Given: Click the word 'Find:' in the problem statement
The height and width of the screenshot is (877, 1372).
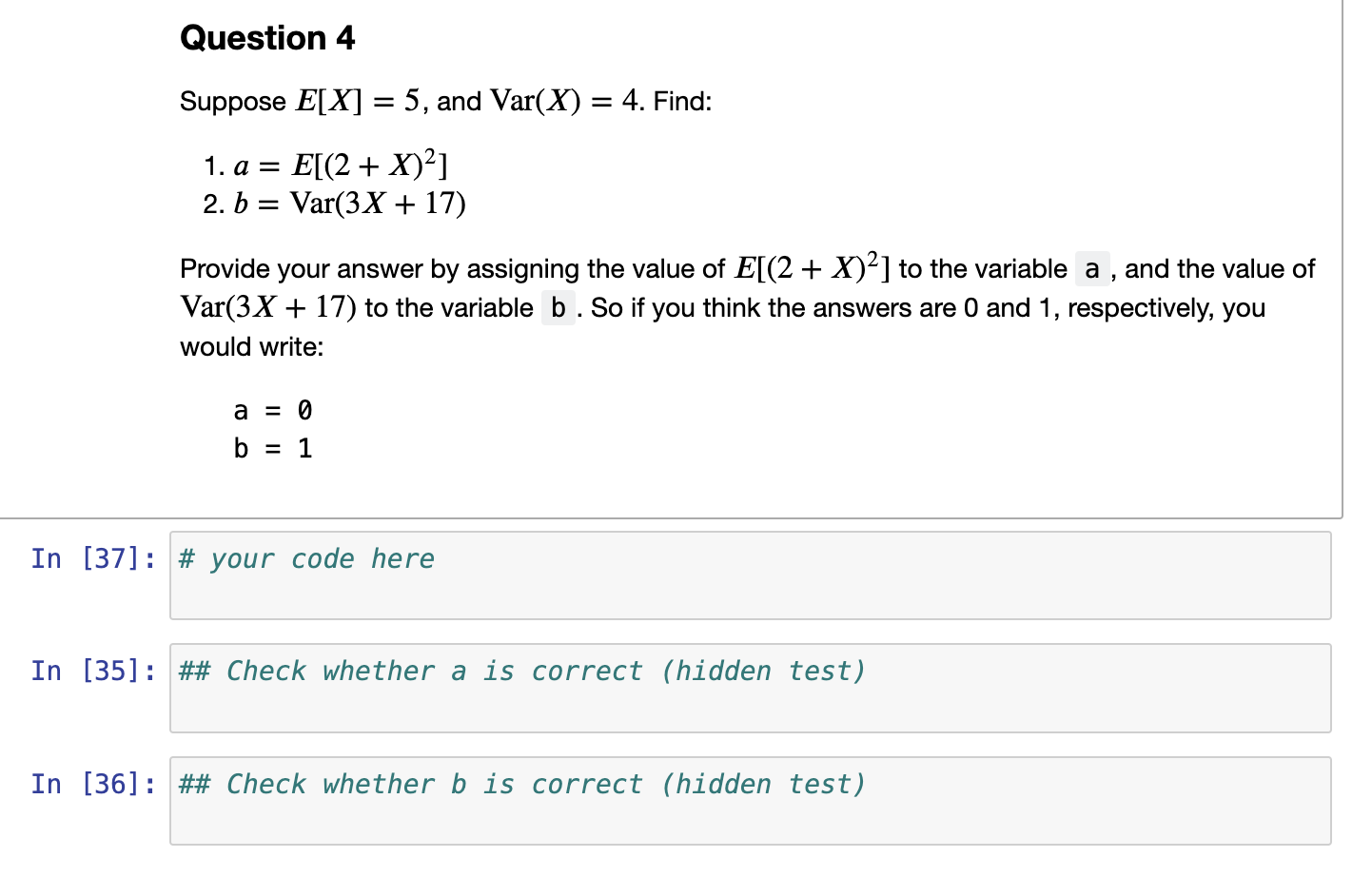Looking at the screenshot, I should 682,102.
